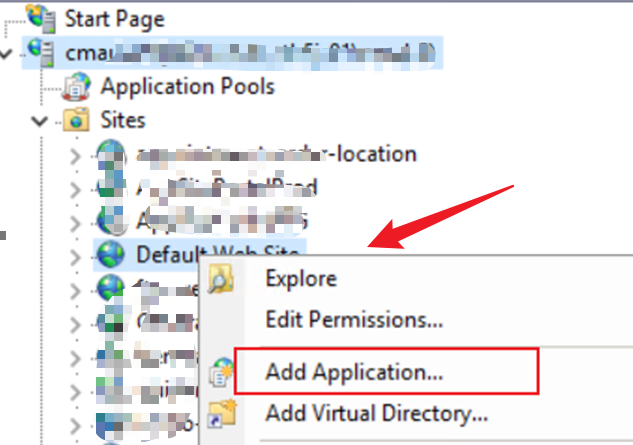Select "Edit Permissions..." menu entry
The height and width of the screenshot is (445, 633).
[x=354, y=320]
